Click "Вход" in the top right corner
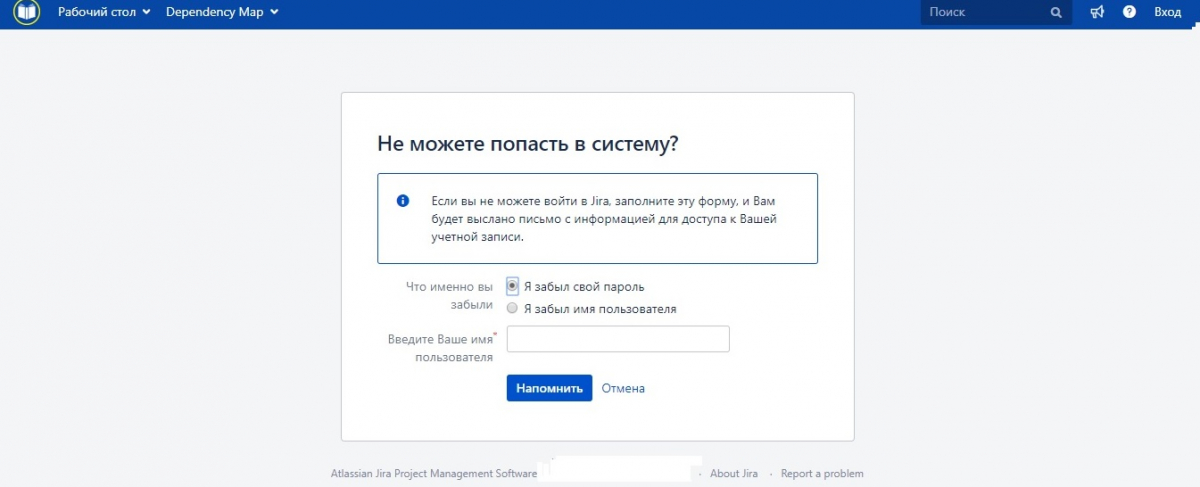 (1167, 13)
